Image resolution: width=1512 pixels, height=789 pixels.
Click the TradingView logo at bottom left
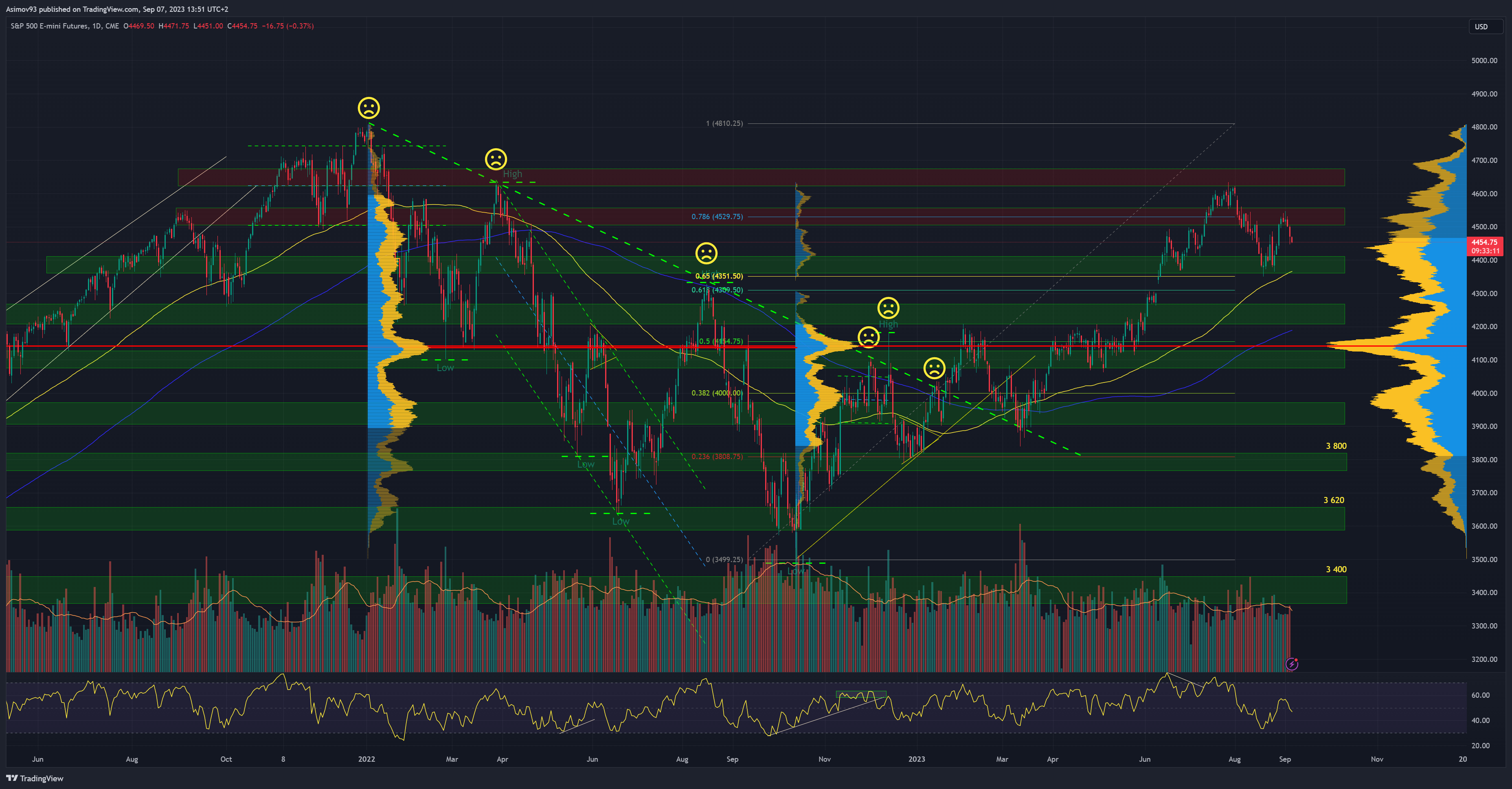pos(35,778)
